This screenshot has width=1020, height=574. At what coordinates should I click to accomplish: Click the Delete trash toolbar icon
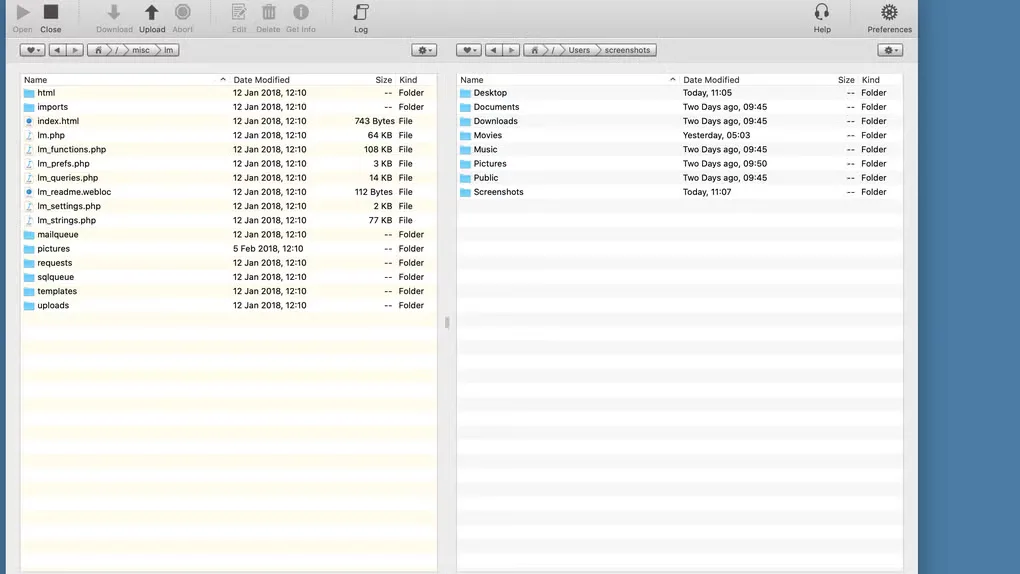(x=269, y=12)
